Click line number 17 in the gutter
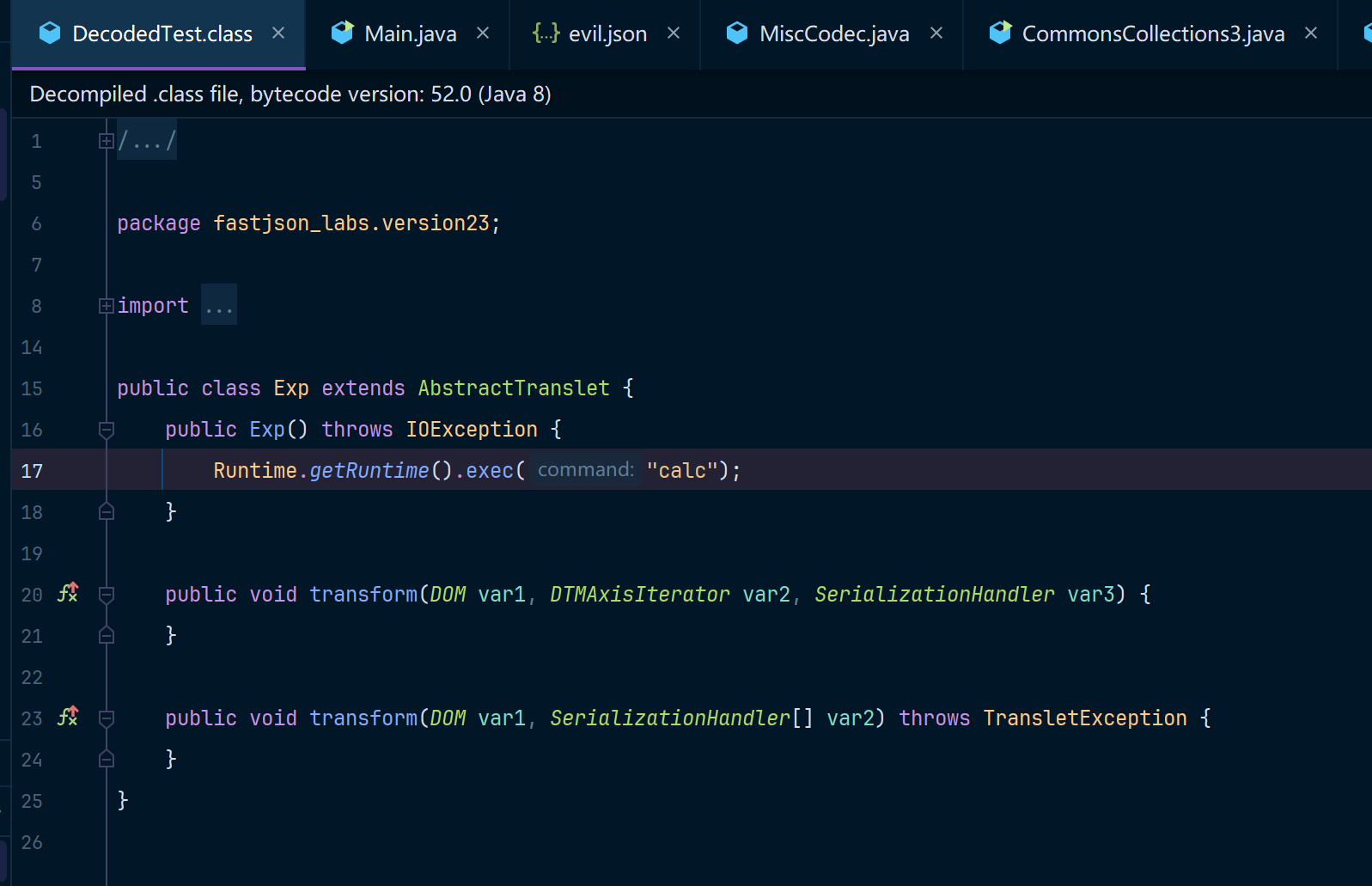The height and width of the screenshot is (886, 1372). [32, 471]
